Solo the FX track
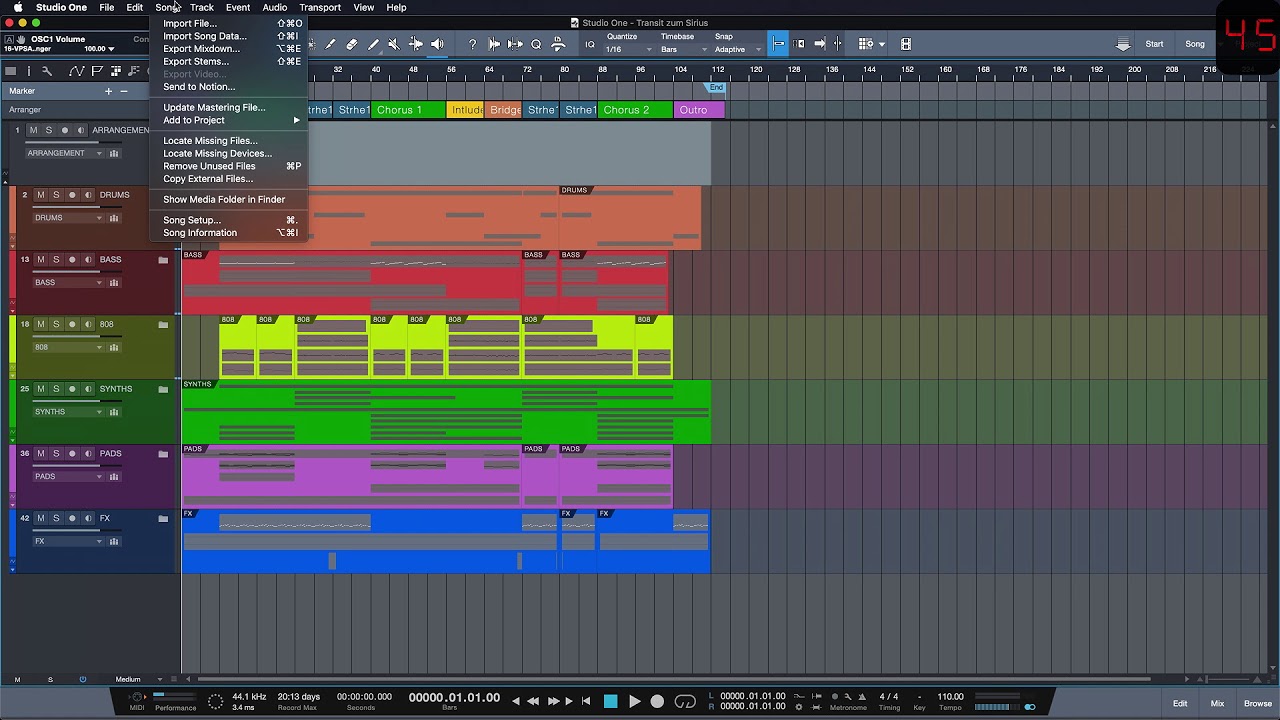1280x720 pixels. (56, 519)
